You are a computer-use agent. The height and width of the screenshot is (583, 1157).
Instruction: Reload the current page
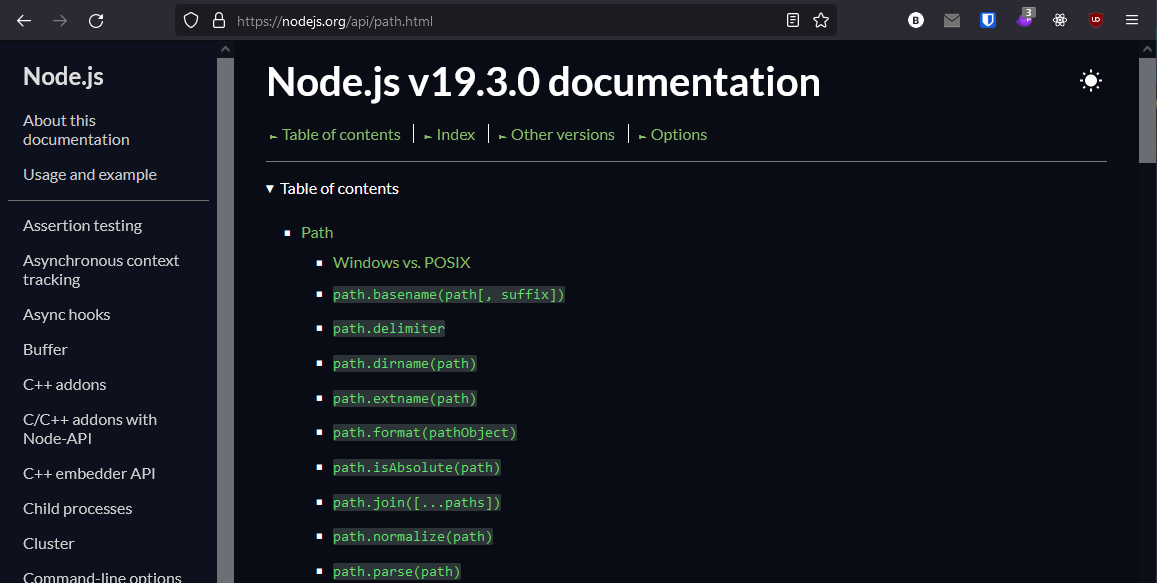pos(96,21)
